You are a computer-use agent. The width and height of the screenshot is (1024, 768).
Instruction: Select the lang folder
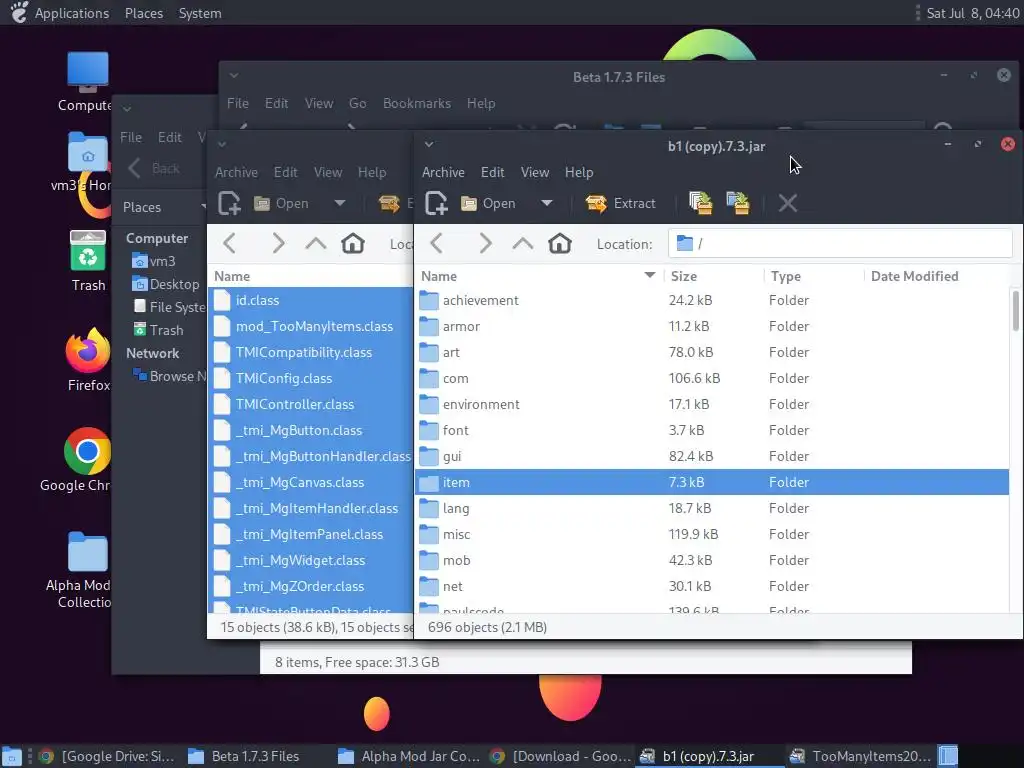click(712, 509)
